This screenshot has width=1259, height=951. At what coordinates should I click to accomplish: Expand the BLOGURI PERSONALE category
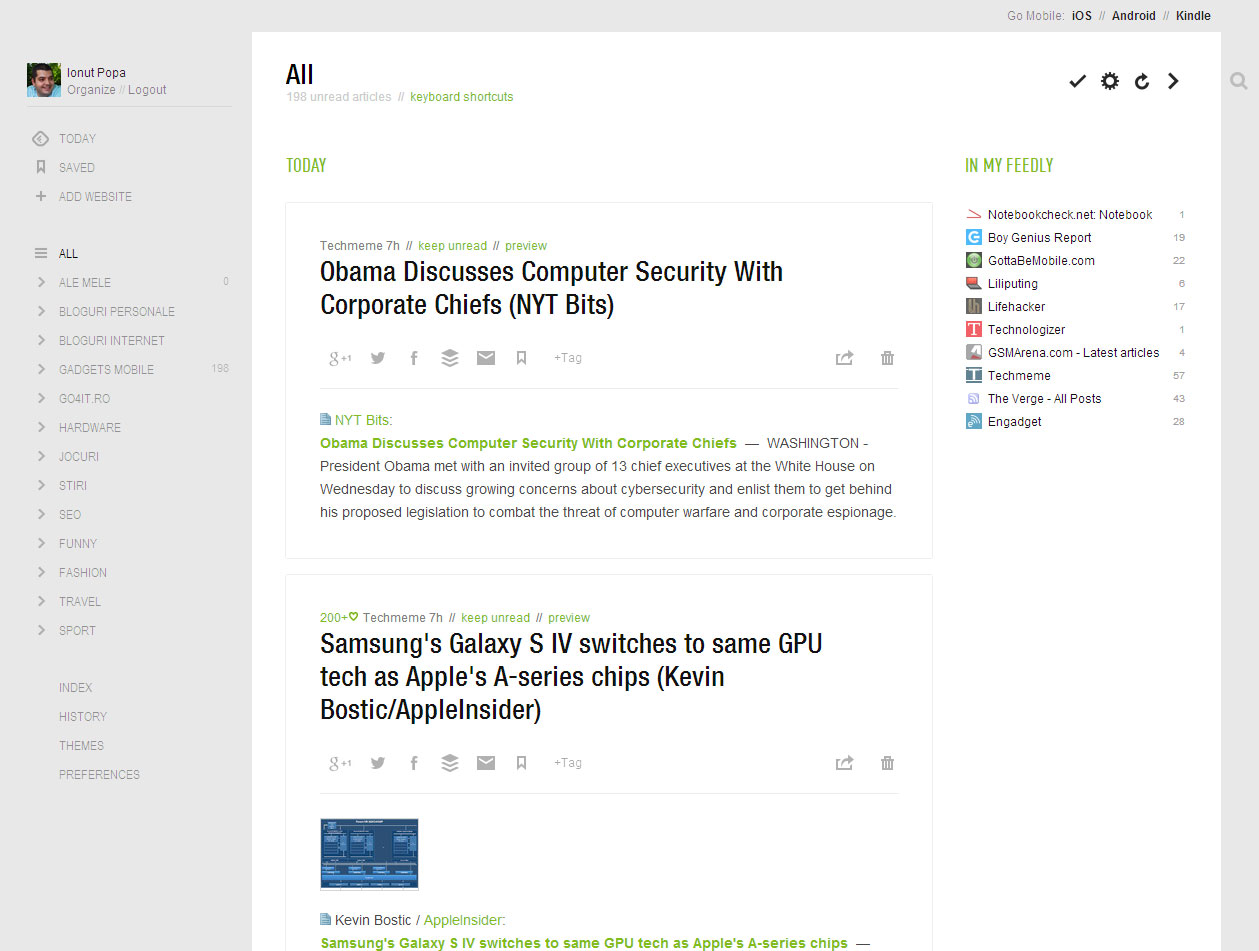point(41,311)
